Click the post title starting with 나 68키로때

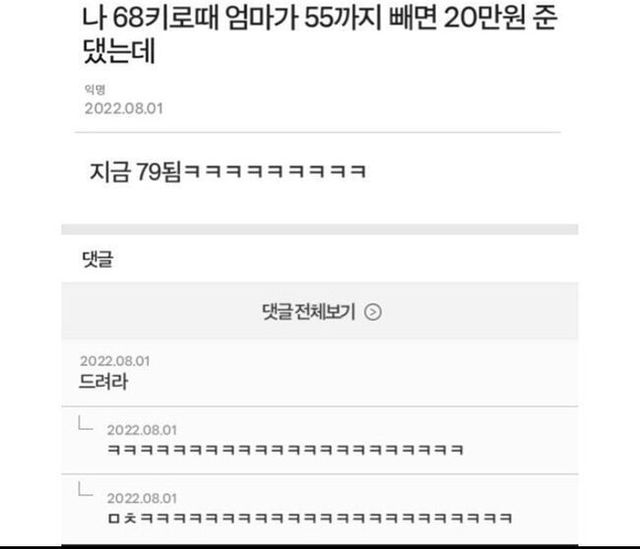[x=320, y=35]
